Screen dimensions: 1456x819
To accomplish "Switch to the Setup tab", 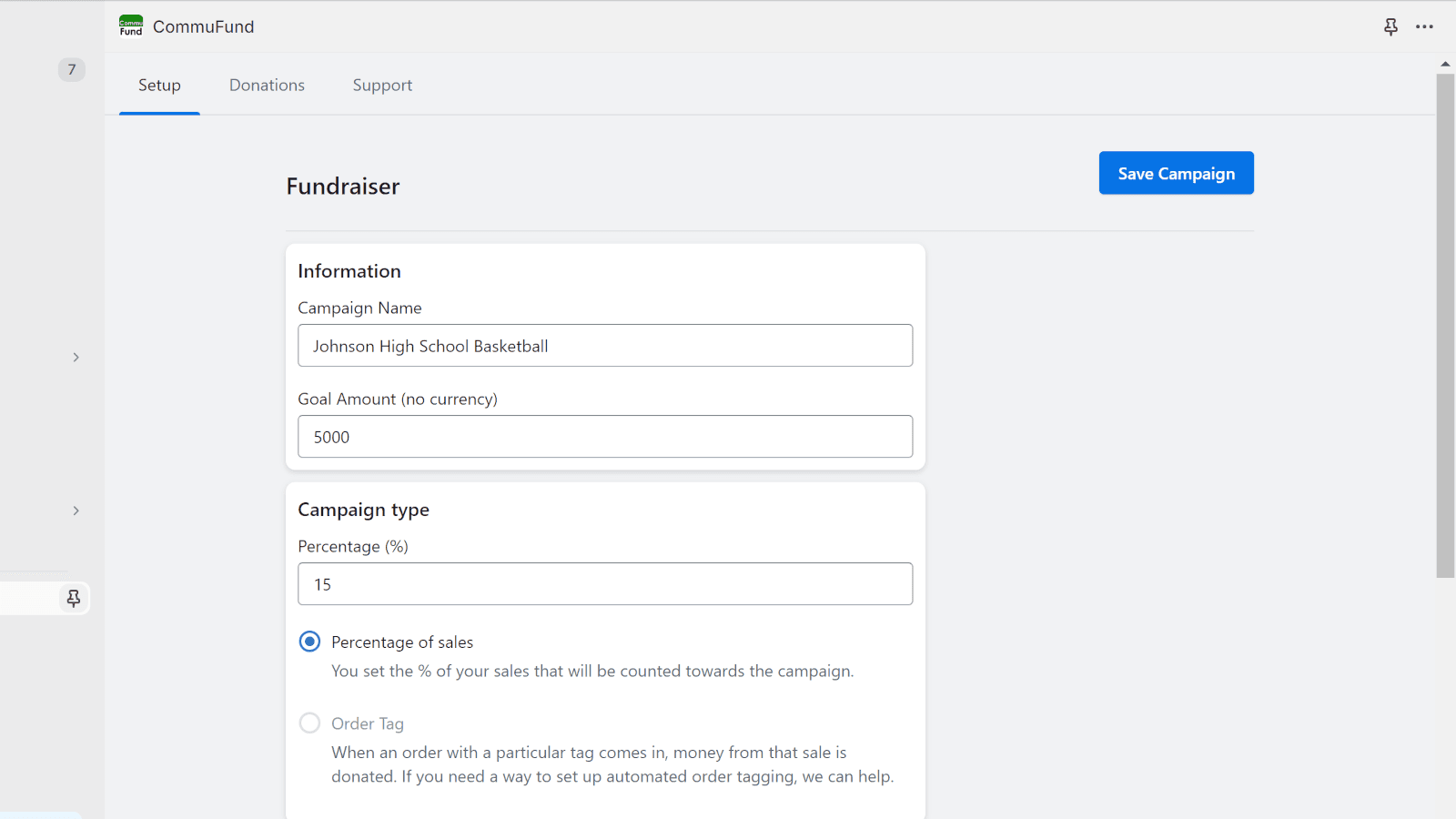I will pyautogui.click(x=159, y=86).
